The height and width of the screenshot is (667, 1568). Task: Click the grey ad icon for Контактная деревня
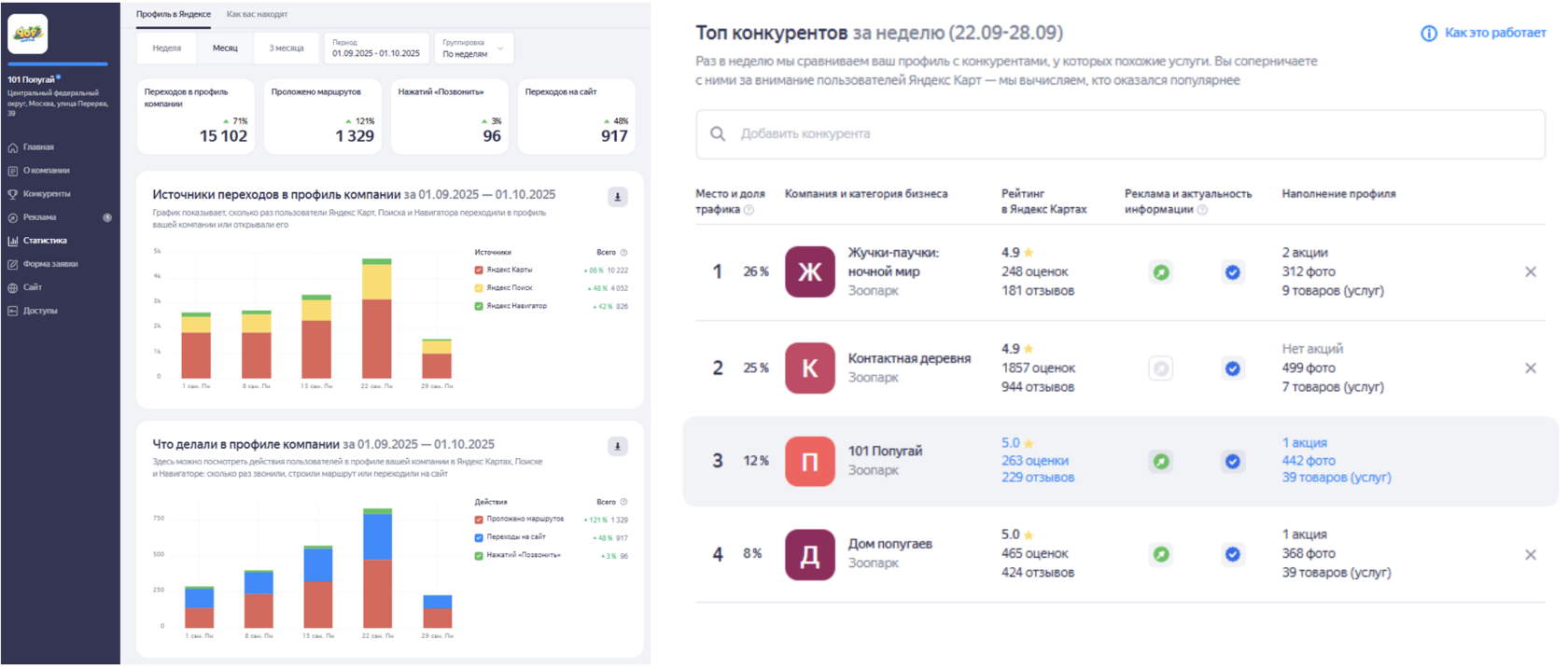1161,368
